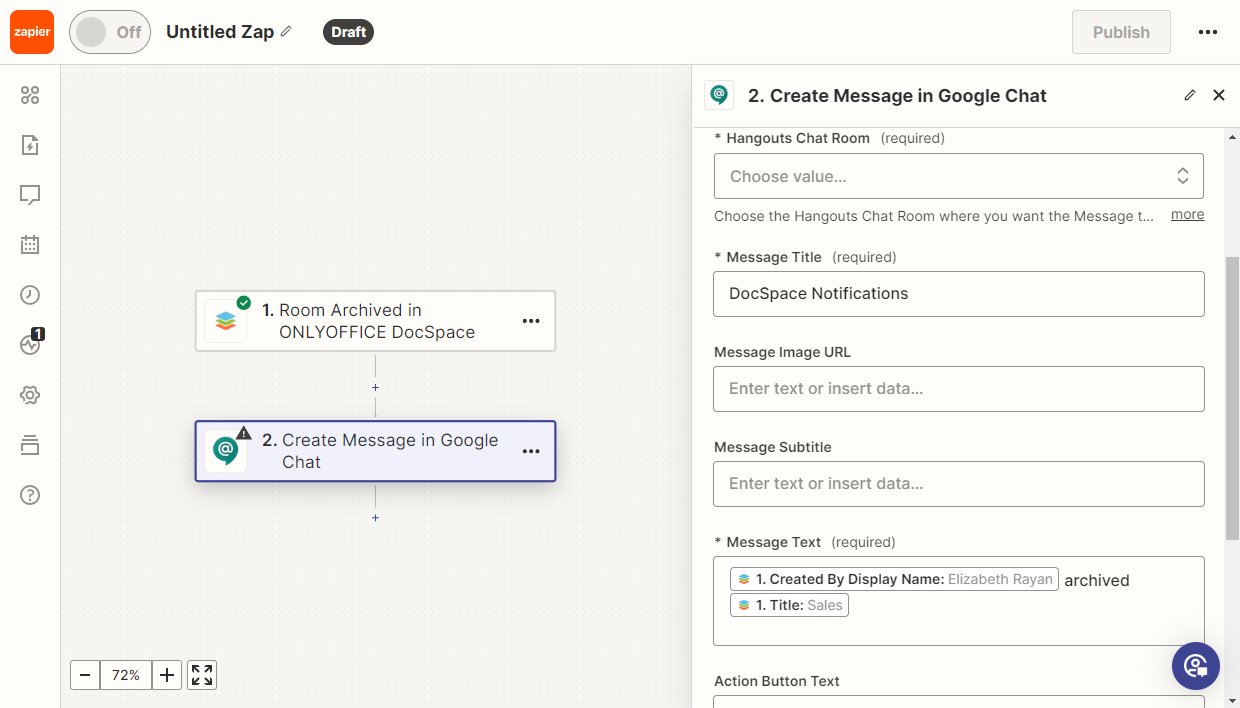This screenshot has height=708, width=1240.
Task: Open the top-right more options menu
Action: pos(1208,32)
